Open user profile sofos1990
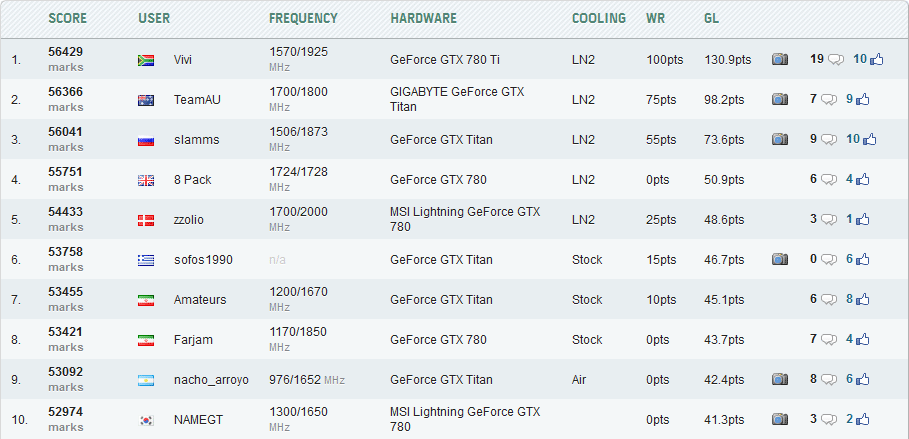Viewport: 909px width, 439px height. 203,259
